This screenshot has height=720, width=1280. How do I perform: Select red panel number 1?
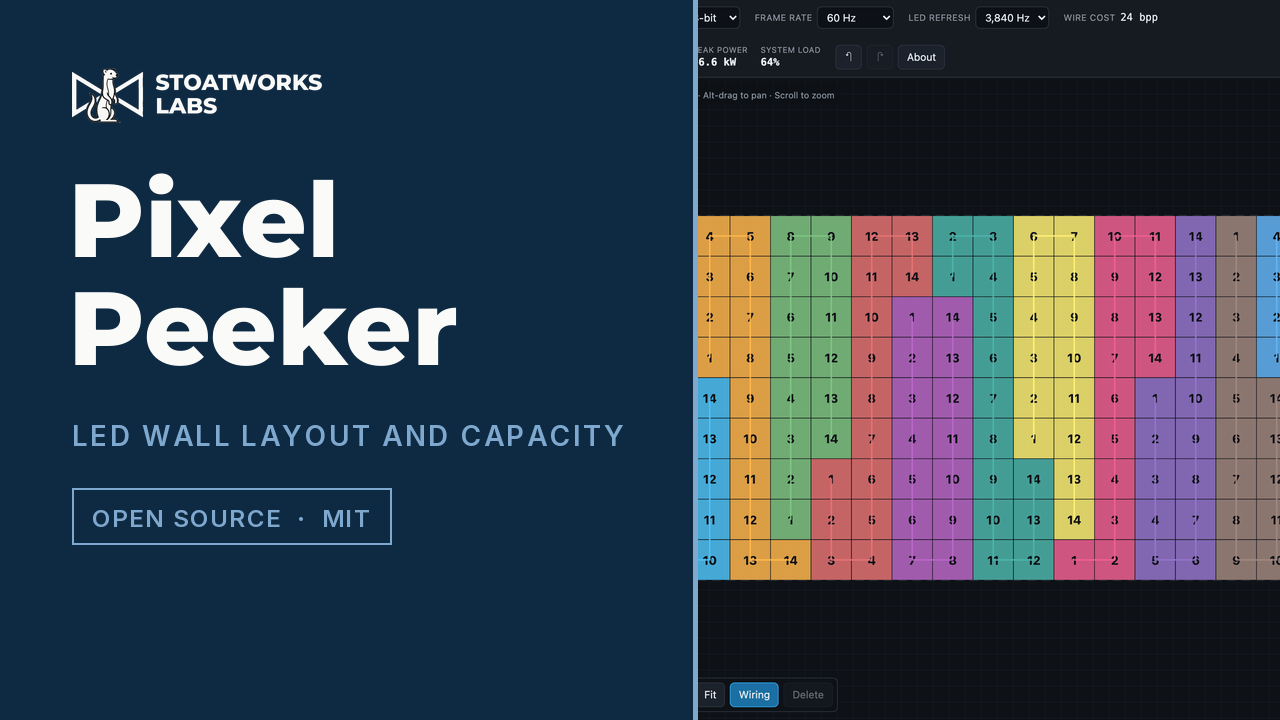tap(831, 479)
